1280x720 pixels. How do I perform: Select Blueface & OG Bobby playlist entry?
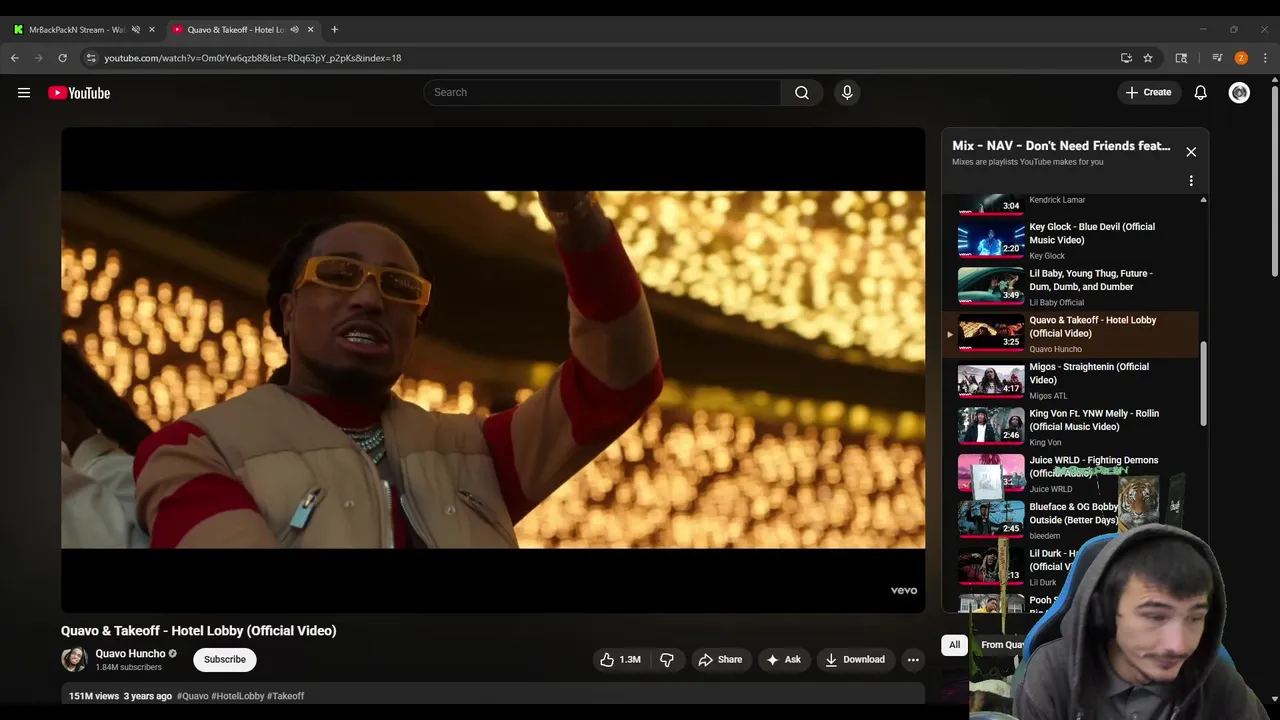(1070, 520)
